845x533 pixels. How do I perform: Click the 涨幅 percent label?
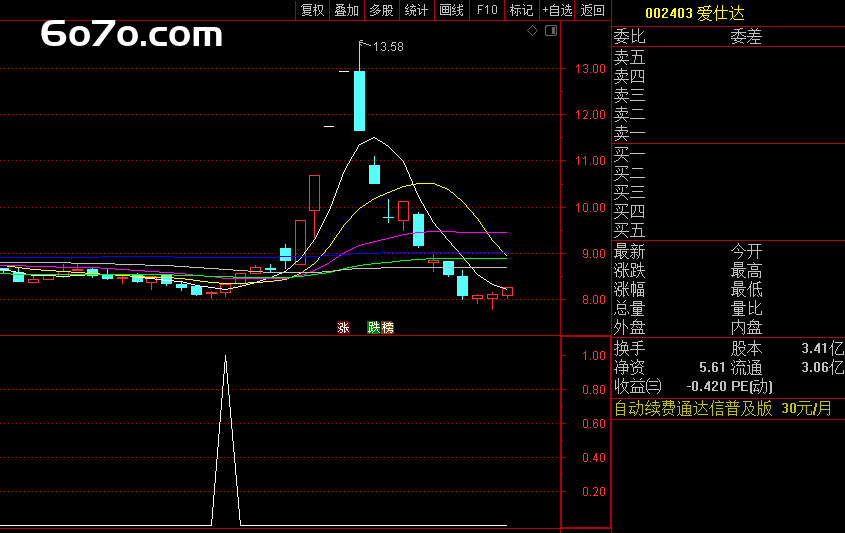click(629, 289)
